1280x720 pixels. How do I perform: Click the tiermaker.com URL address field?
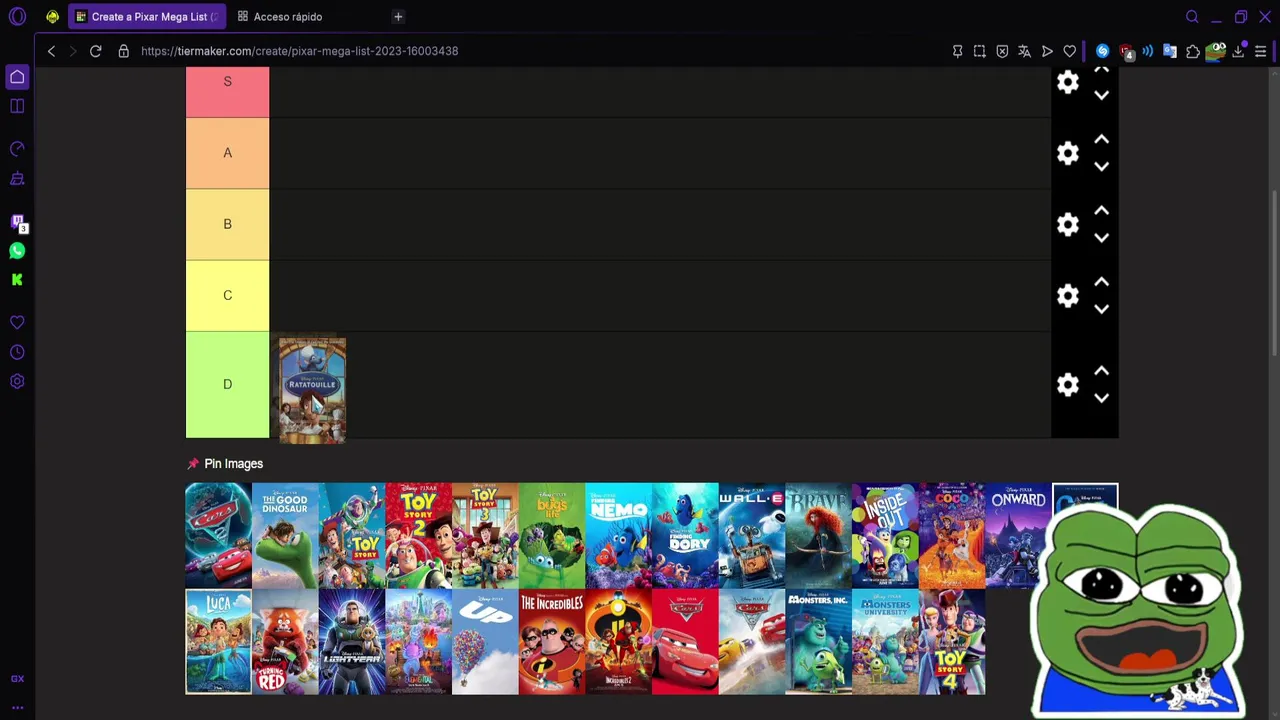[x=299, y=51]
